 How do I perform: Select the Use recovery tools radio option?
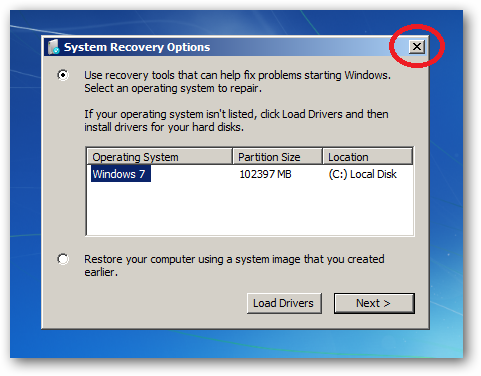click(63, 75)
